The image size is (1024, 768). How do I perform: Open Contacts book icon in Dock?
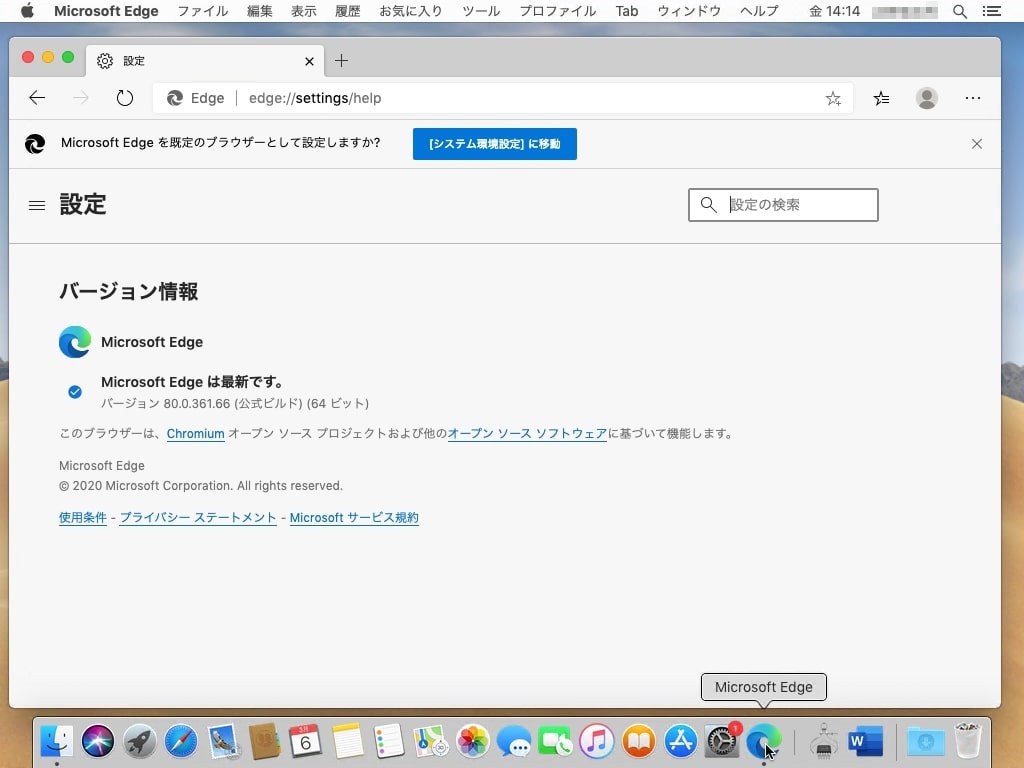264,741
